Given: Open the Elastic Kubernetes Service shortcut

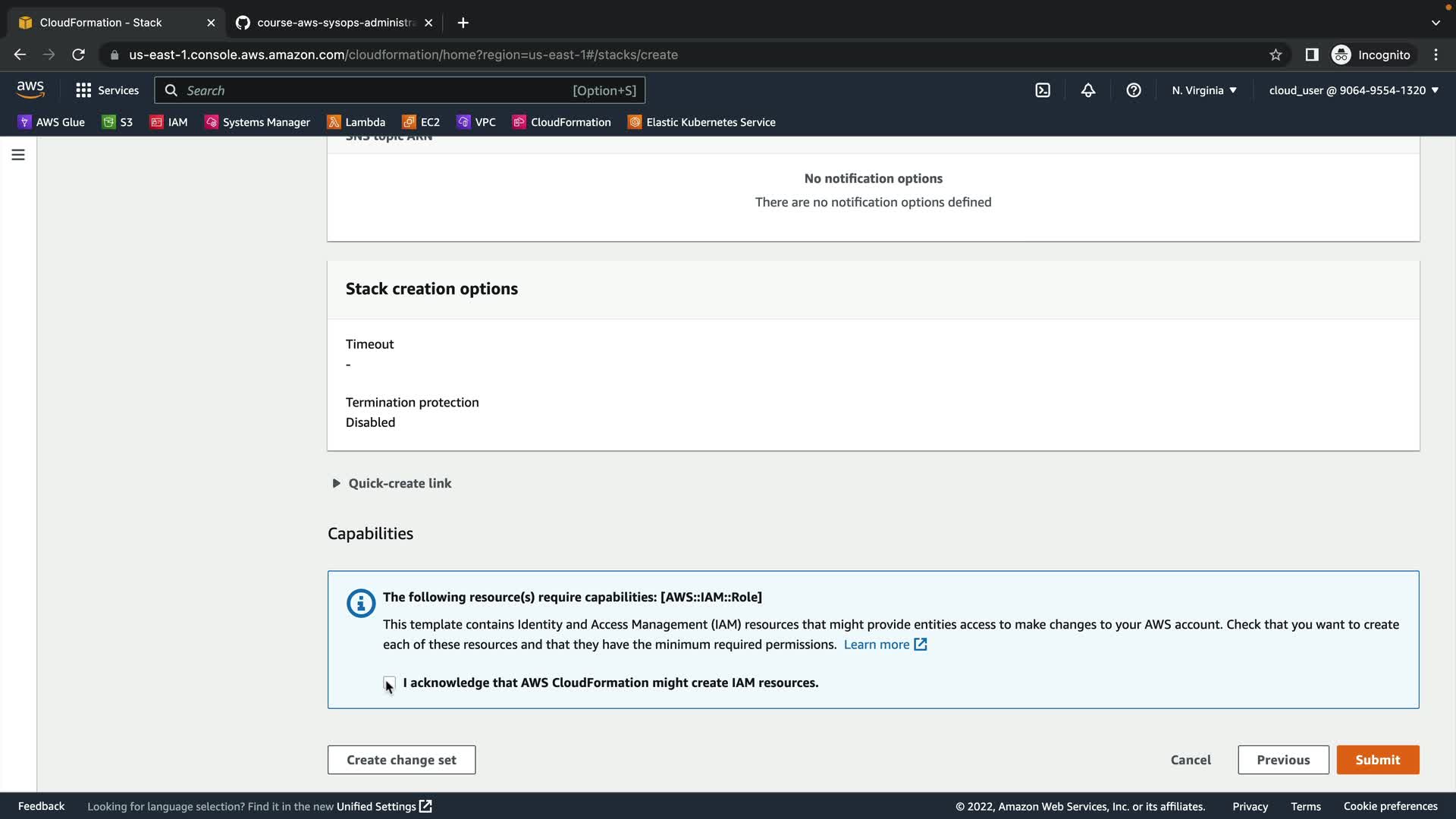Looking at the screenshot, I should click(701, 122).
